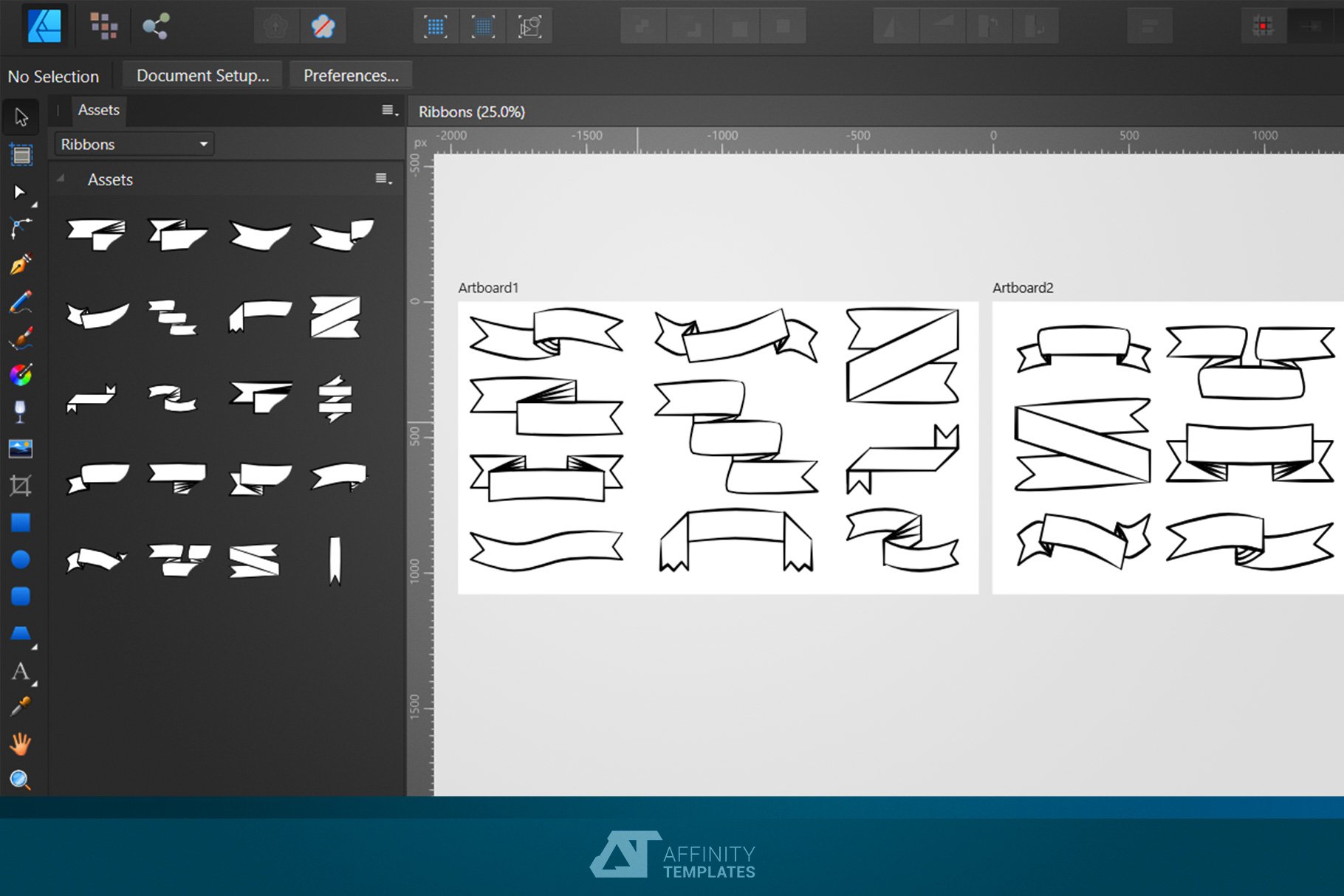Switch to the Assets tab

[98, 109]
